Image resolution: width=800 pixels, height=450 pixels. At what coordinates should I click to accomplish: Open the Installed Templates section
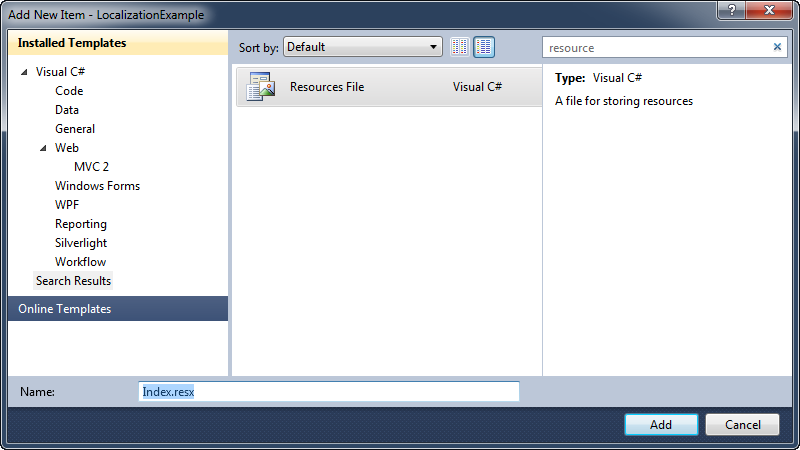[x=118, y=43]
